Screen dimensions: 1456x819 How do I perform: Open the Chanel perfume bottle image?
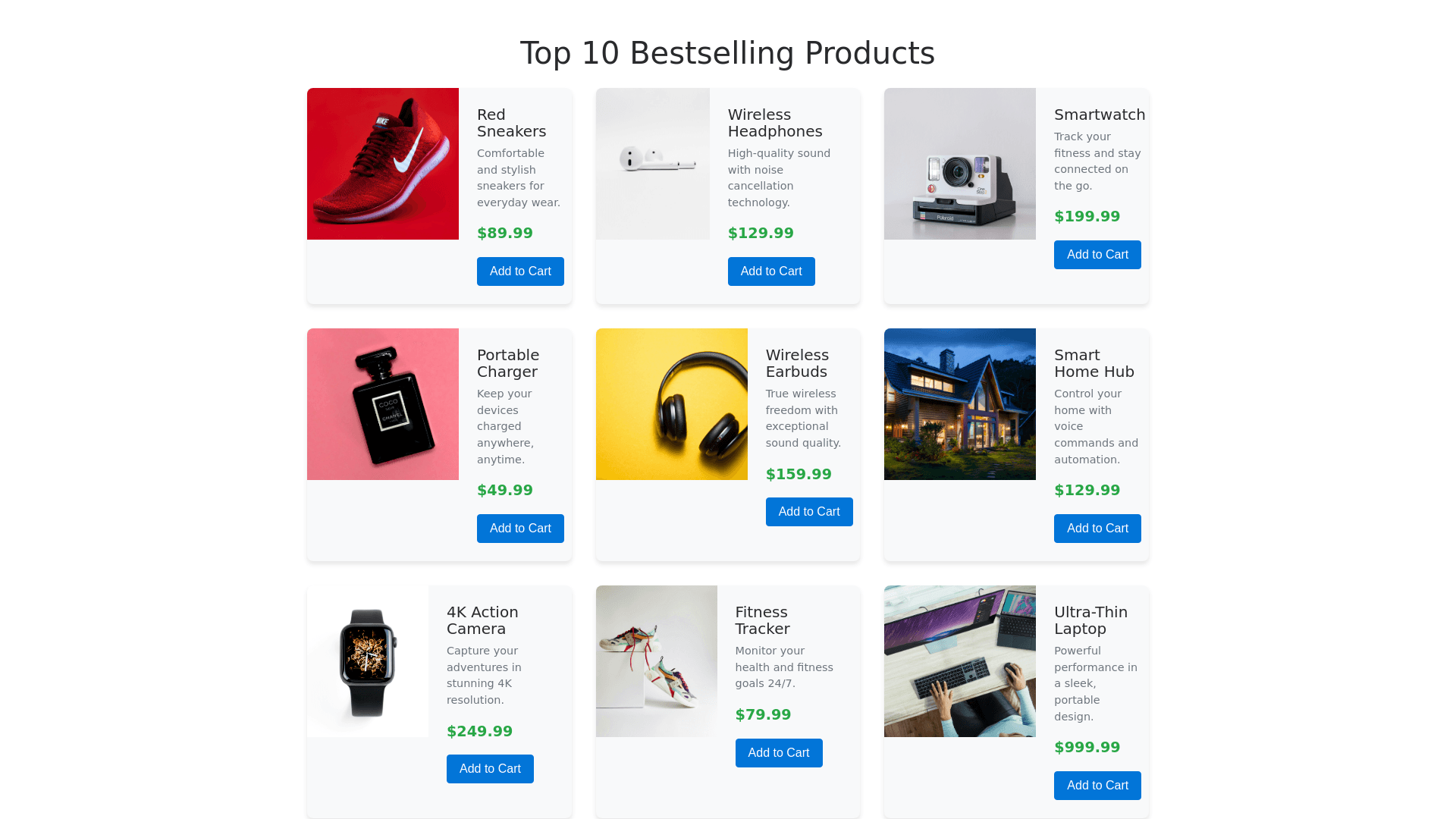point(383,404)
